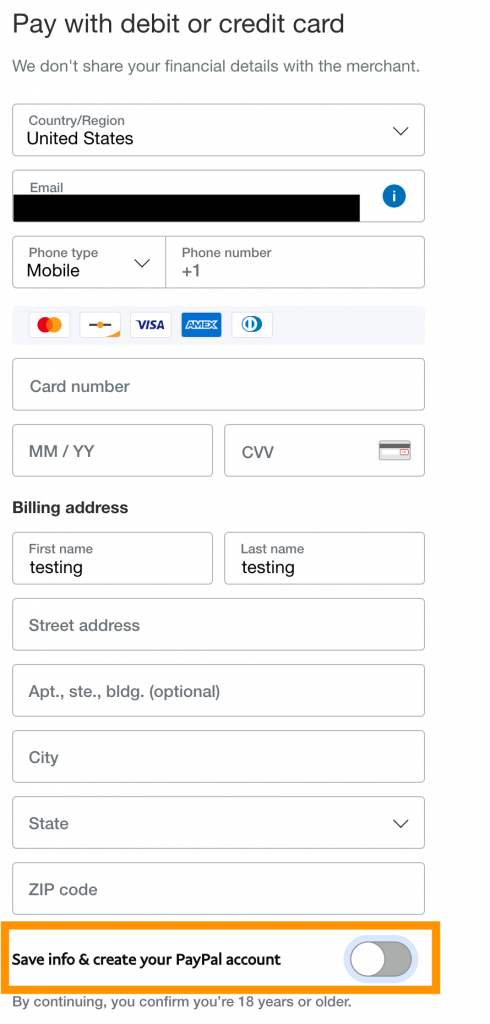
Task: Click the Last name field
Action: (324, 558)
